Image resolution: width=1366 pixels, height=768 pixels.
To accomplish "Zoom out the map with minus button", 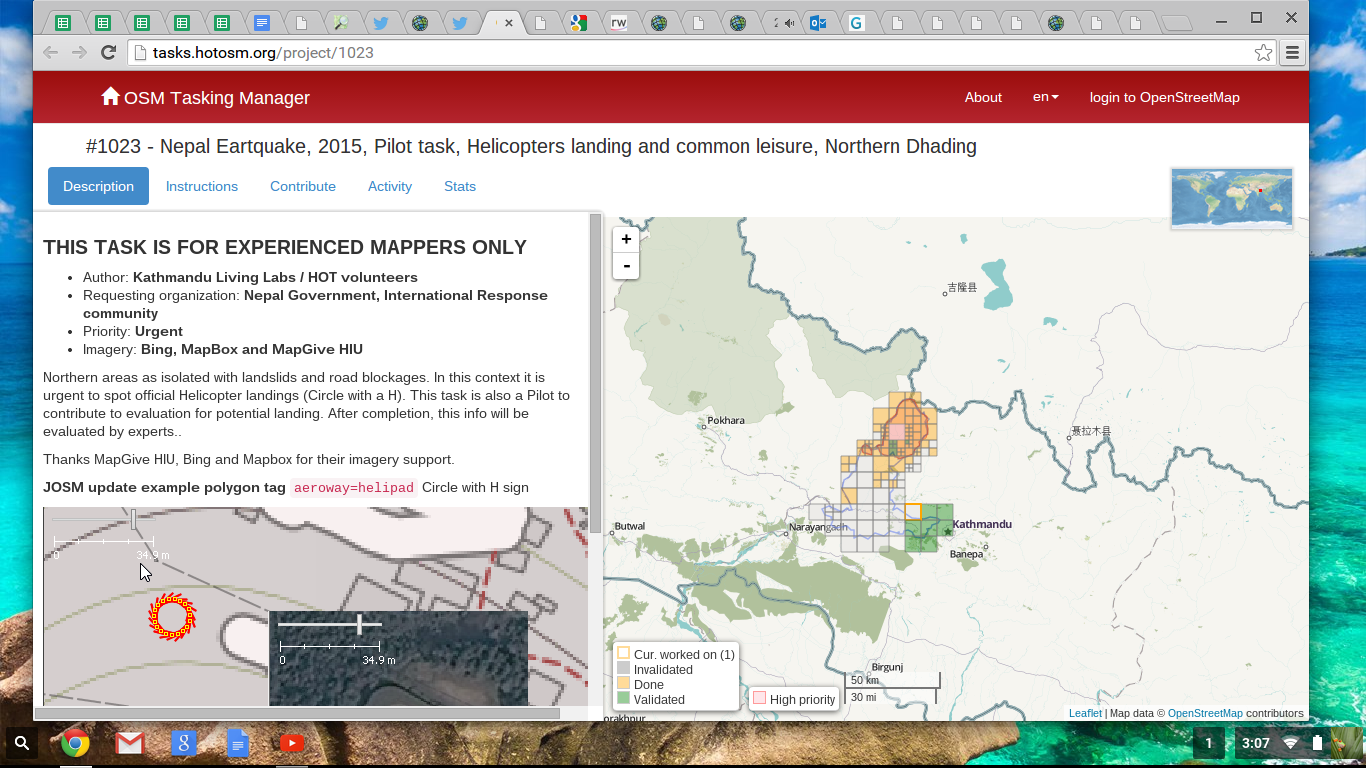I will [x=626, y=266].
